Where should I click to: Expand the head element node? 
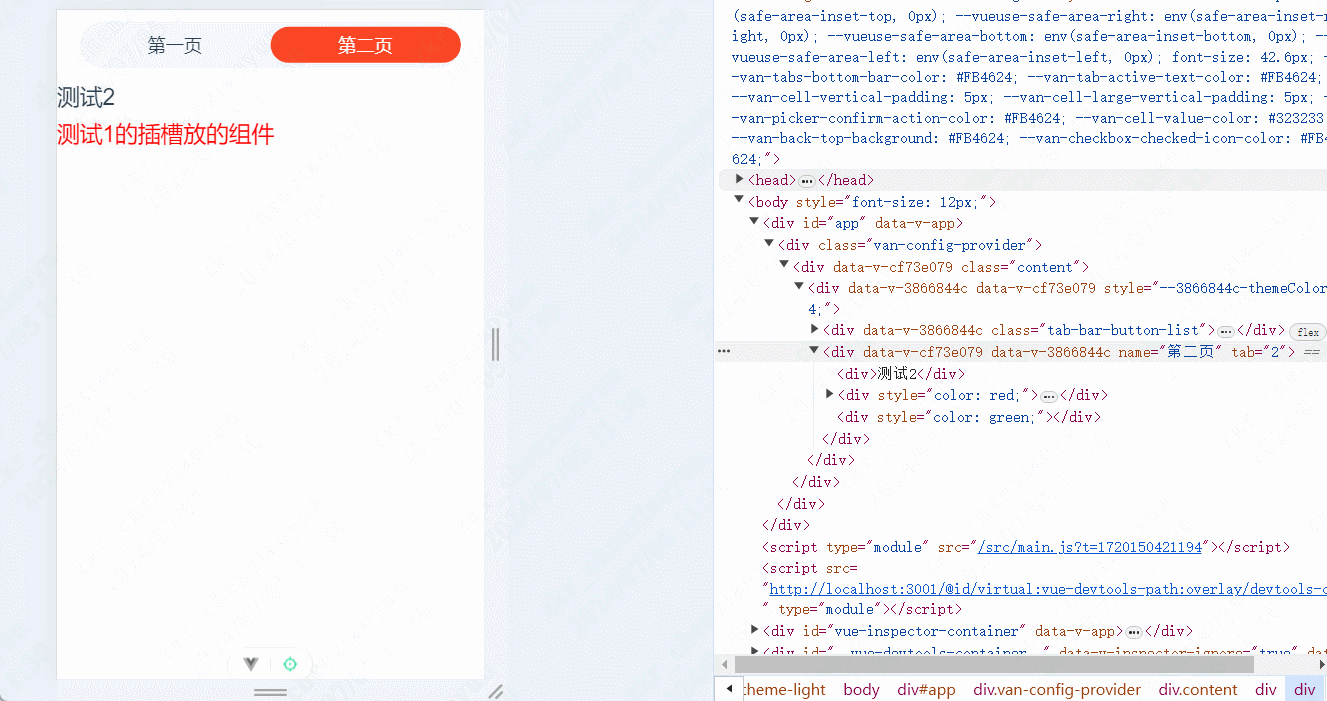pos(740,180)
